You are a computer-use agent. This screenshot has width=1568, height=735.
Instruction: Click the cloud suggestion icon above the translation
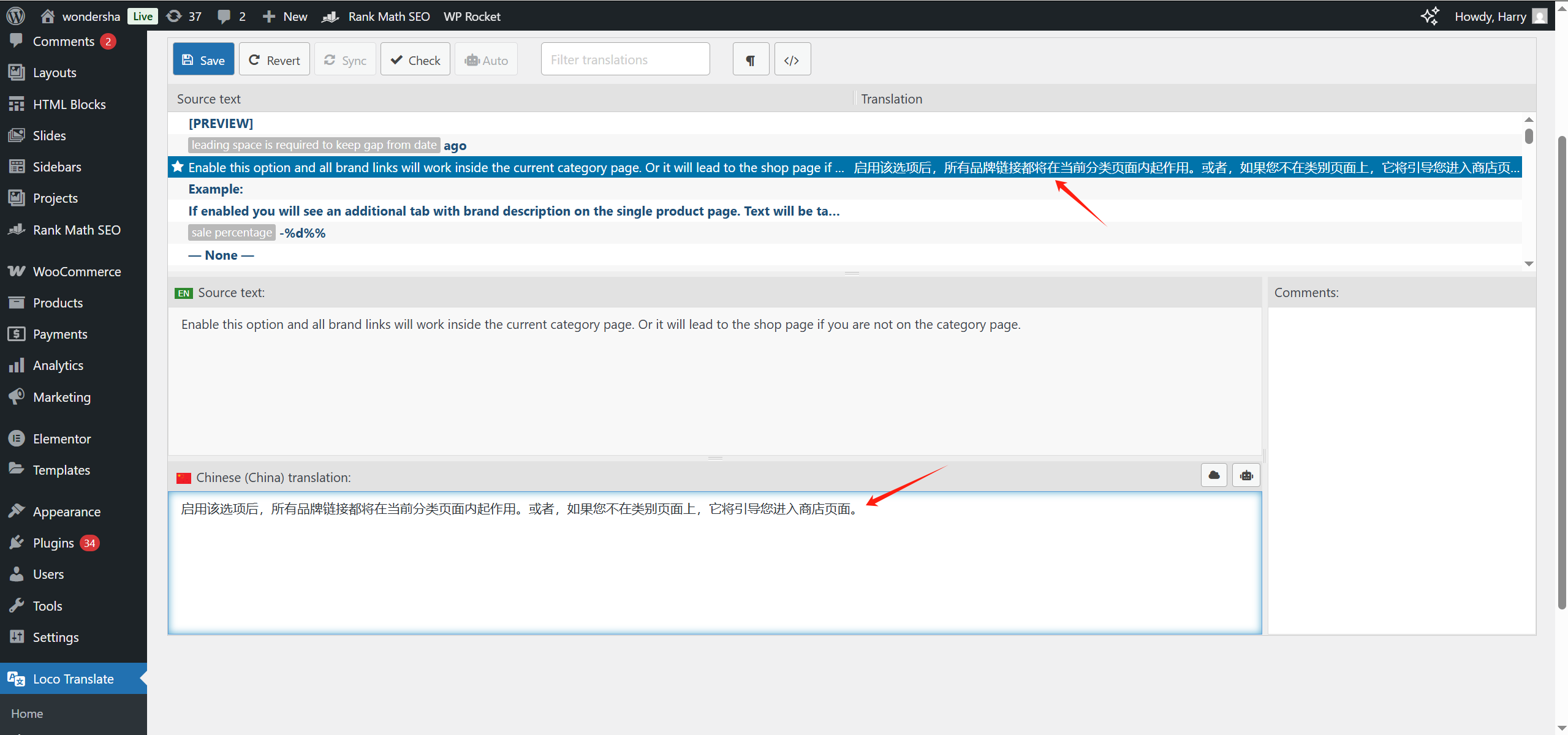(x=1214, y=475)
